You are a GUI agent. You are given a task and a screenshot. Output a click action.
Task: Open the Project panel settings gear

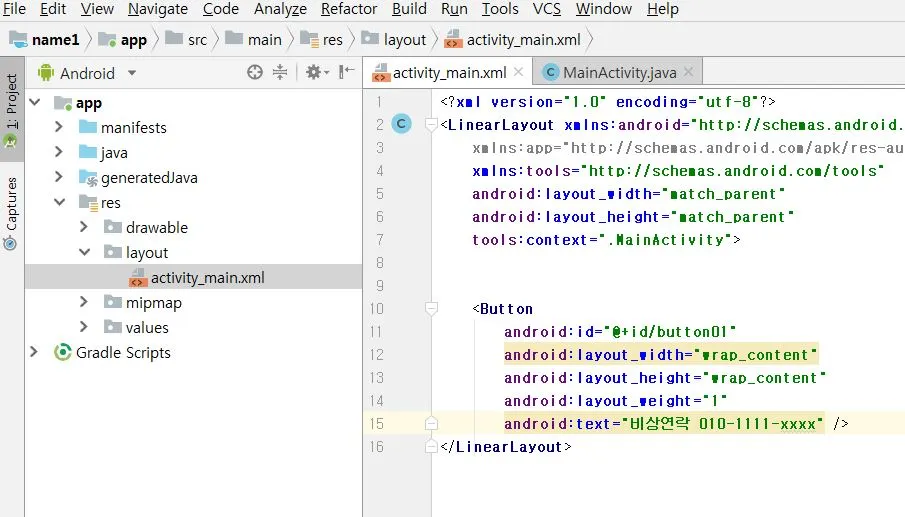pyautogui.click(x=317, y=72)
